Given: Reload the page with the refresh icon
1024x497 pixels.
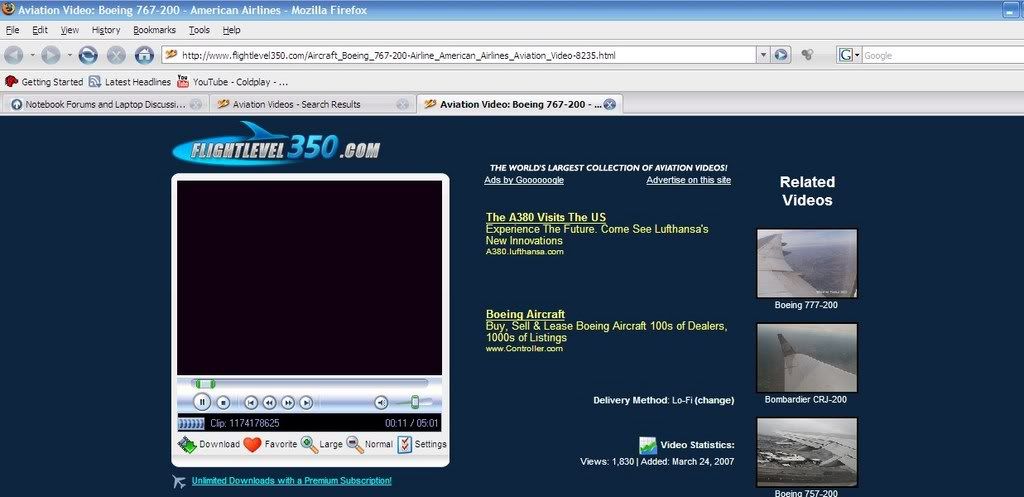Looking at the screenshot, I should pos(88,56).
